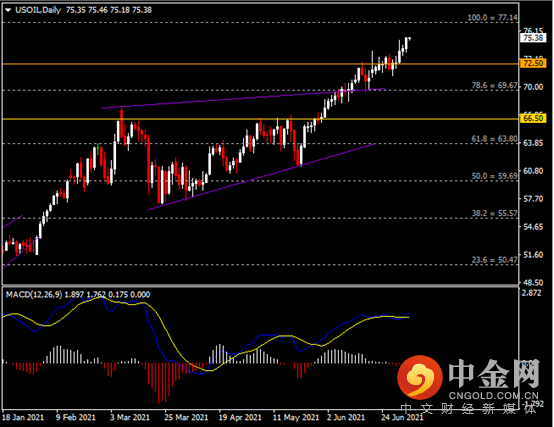Click the 2 Jun 2021 date marker

[346, 417]
